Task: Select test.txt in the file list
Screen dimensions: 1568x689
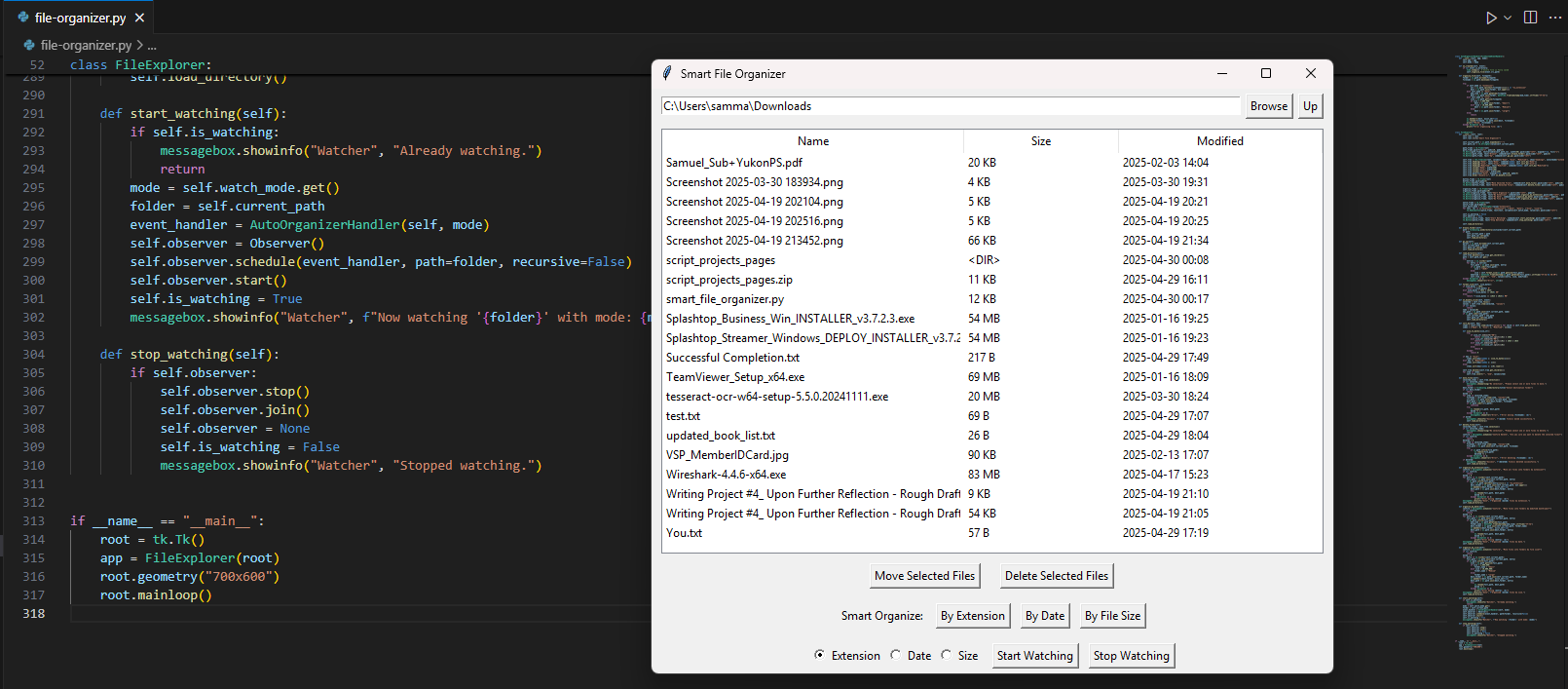Action: [x=991, y=416]
